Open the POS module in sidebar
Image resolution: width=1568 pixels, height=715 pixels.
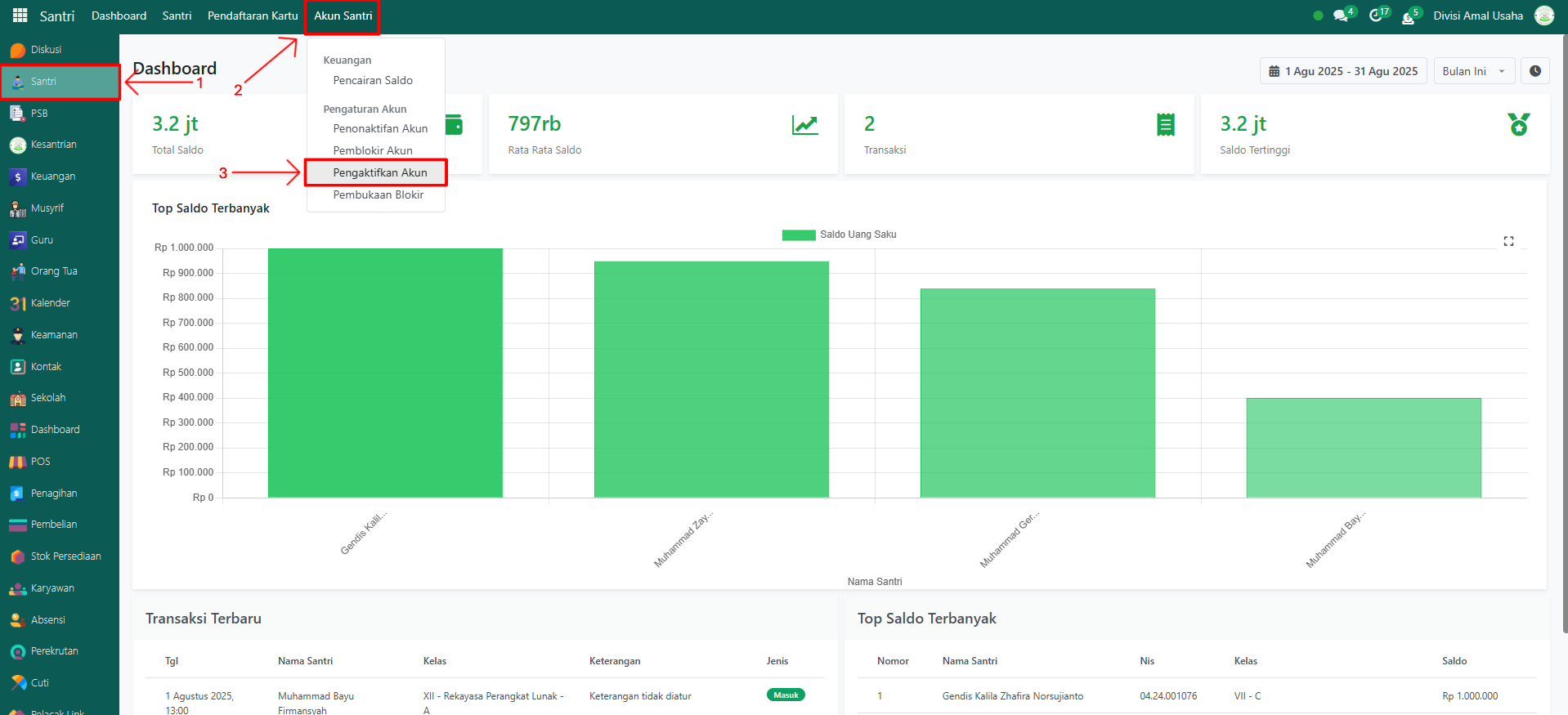click(x=40, y=462)
